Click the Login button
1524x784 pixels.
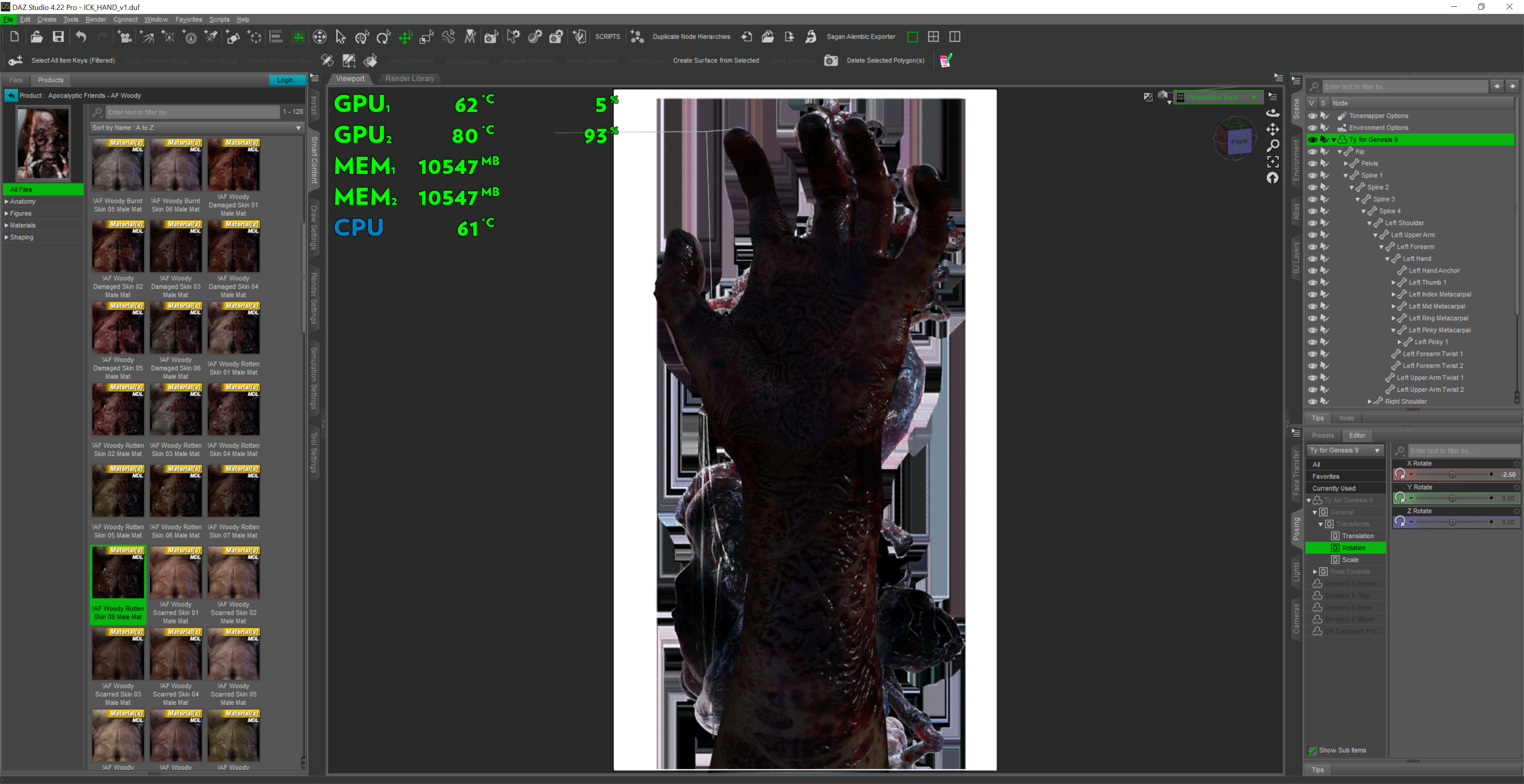click(x=287, y=80)
